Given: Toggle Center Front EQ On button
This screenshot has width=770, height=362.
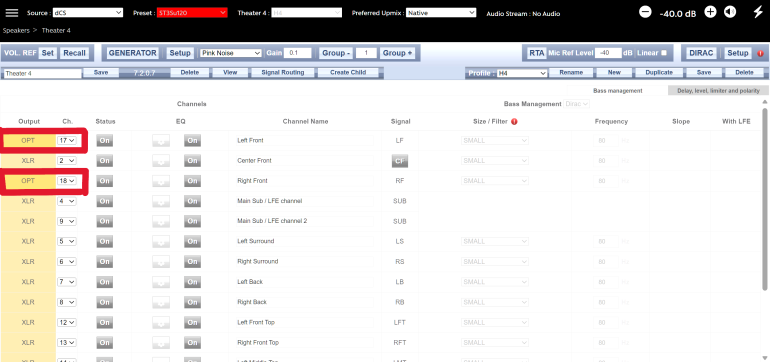Looking at the screenshot, I should point(192,161).
